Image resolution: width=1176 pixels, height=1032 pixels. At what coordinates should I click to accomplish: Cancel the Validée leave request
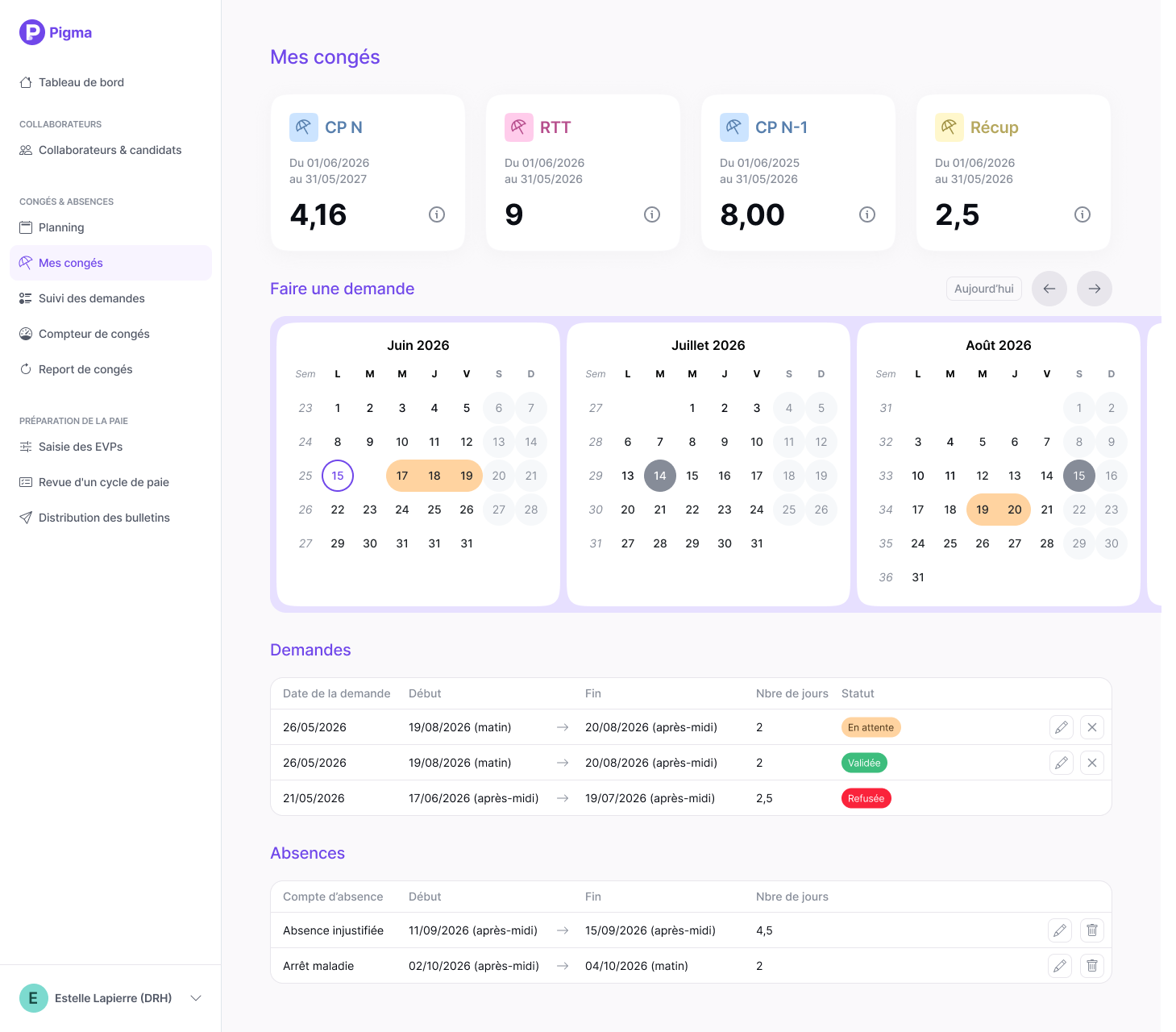point(1092,763)
